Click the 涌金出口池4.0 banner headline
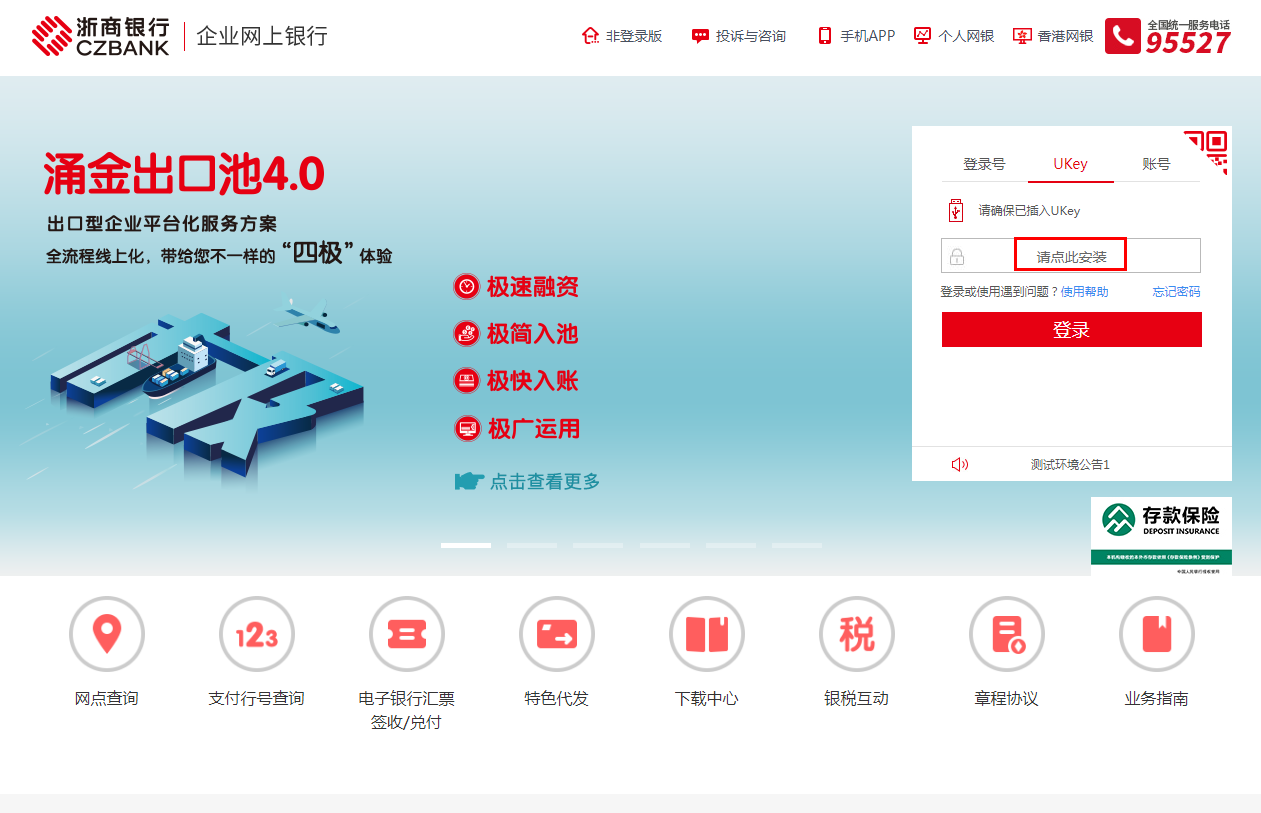This screenshot has height=813, width=1261. tap(184, 175)
